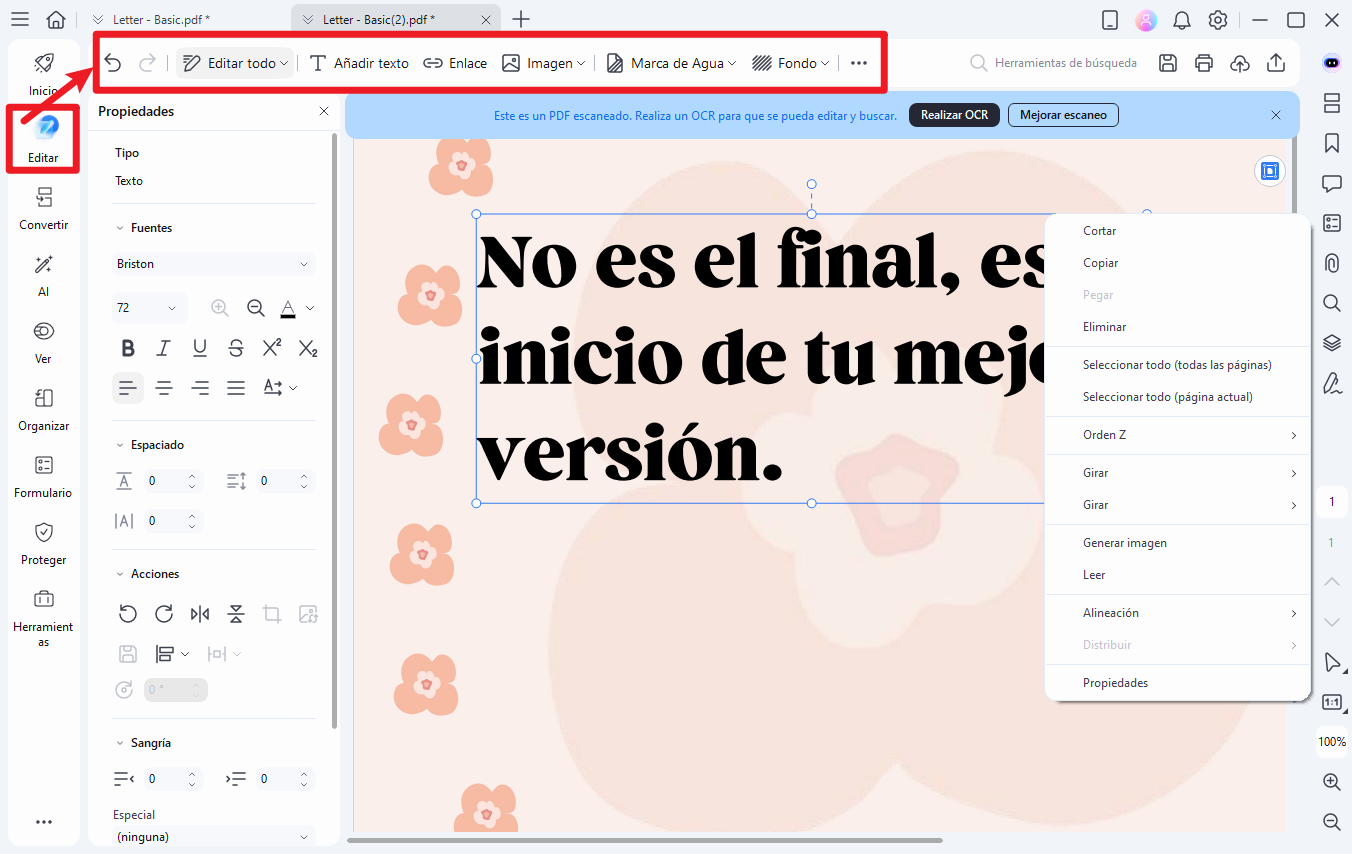The image size is (1352, 854).
Task: Click the font size 72 input field
Action: click(140, 308)
